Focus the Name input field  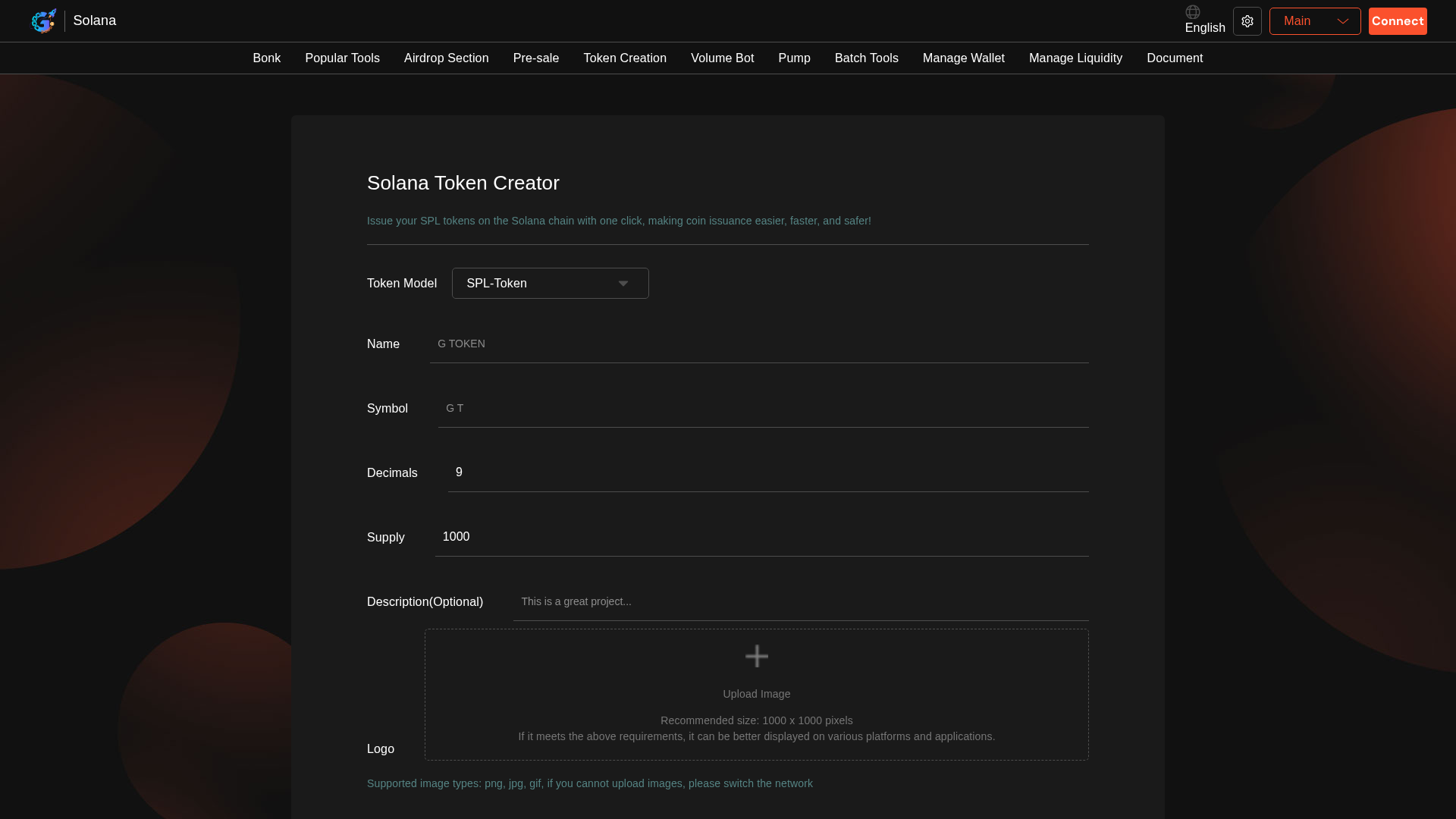(x=759, y=344)
